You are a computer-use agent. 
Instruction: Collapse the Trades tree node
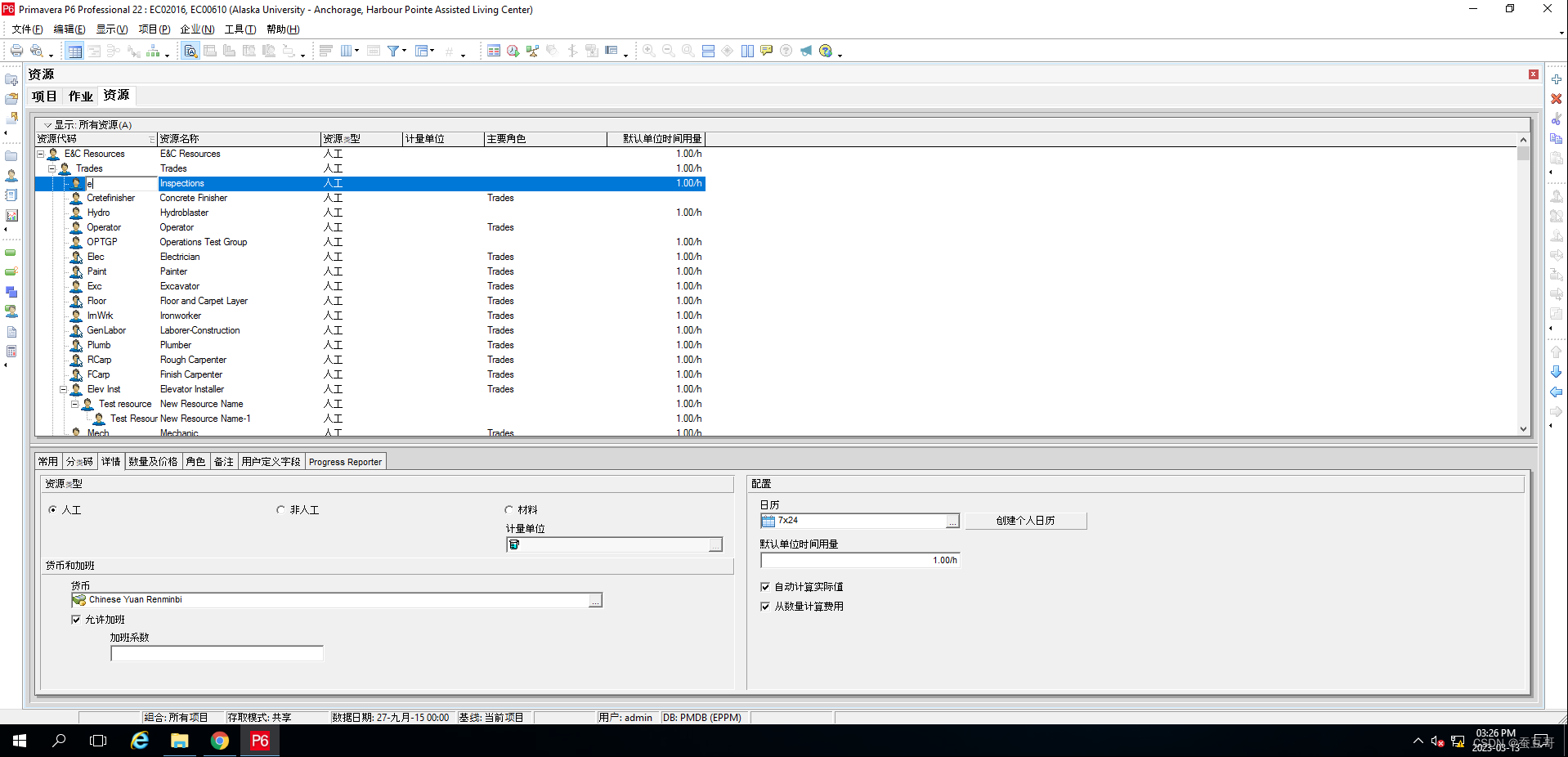coord(52,168)
